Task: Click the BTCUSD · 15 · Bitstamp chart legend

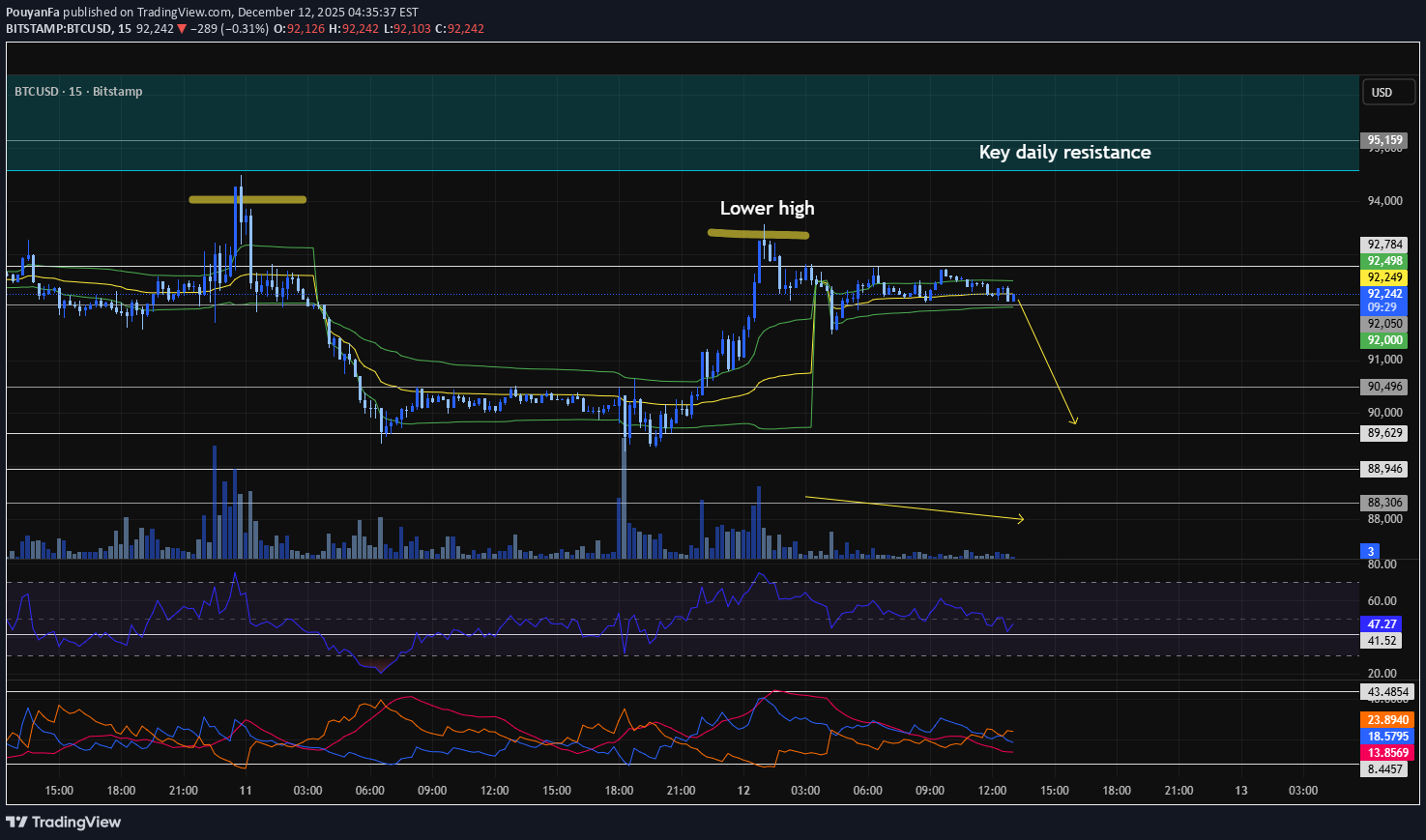Action: [77, 91]
